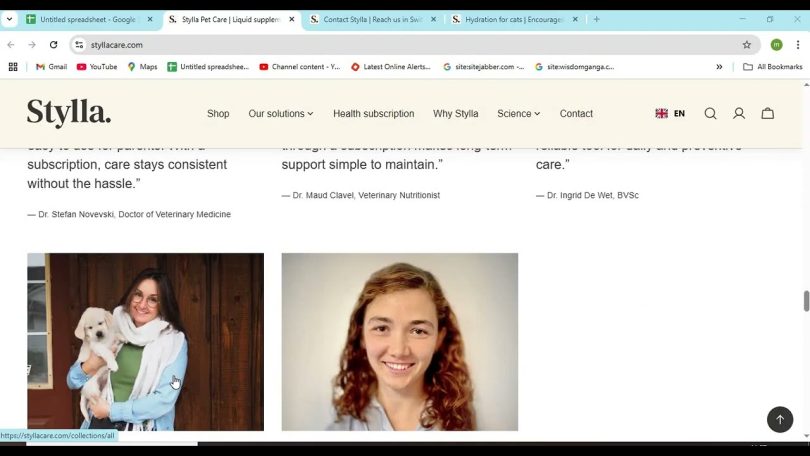The image size is (810, 456).
Task: Click the curly-haired woman portrait
Action: (x=400, y=342)
